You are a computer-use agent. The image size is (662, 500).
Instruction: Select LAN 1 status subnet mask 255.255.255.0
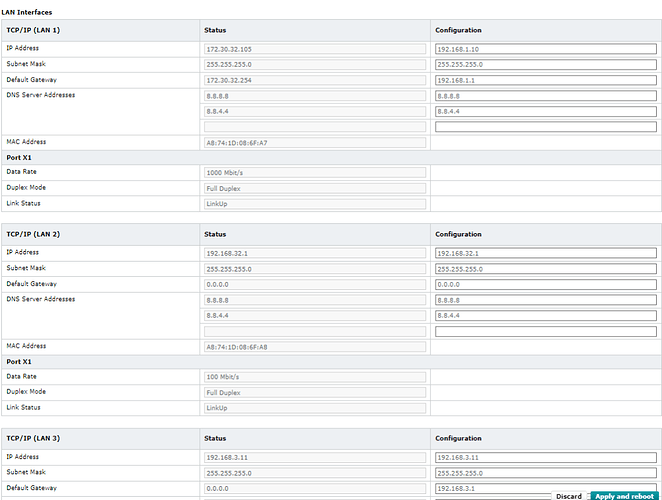pyautogui.click(x=315, y=65)
